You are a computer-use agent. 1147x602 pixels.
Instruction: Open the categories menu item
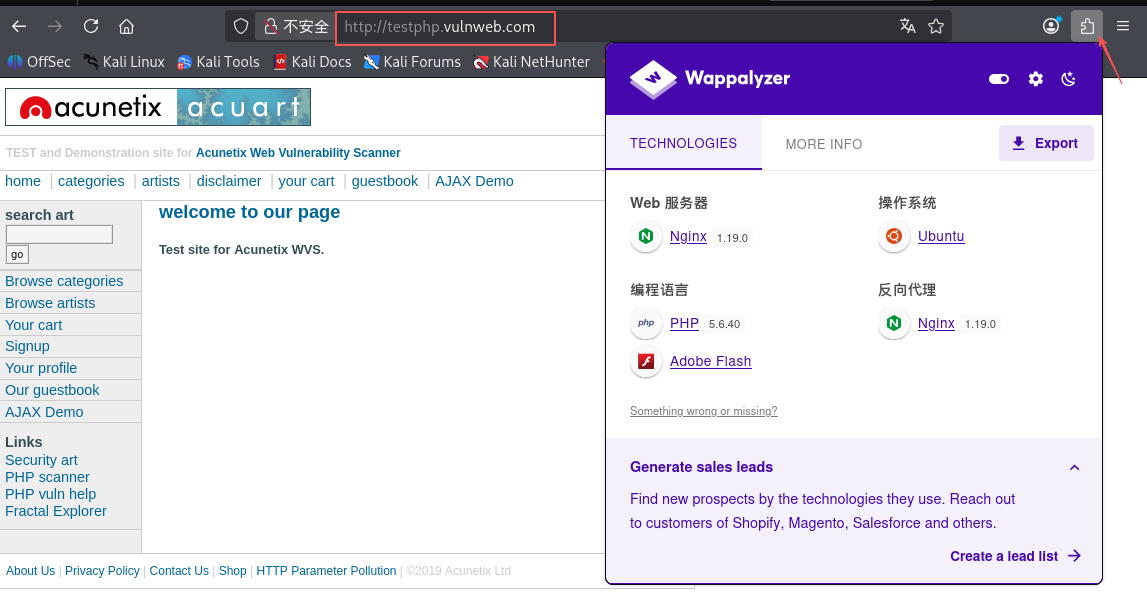click(91, 181)
